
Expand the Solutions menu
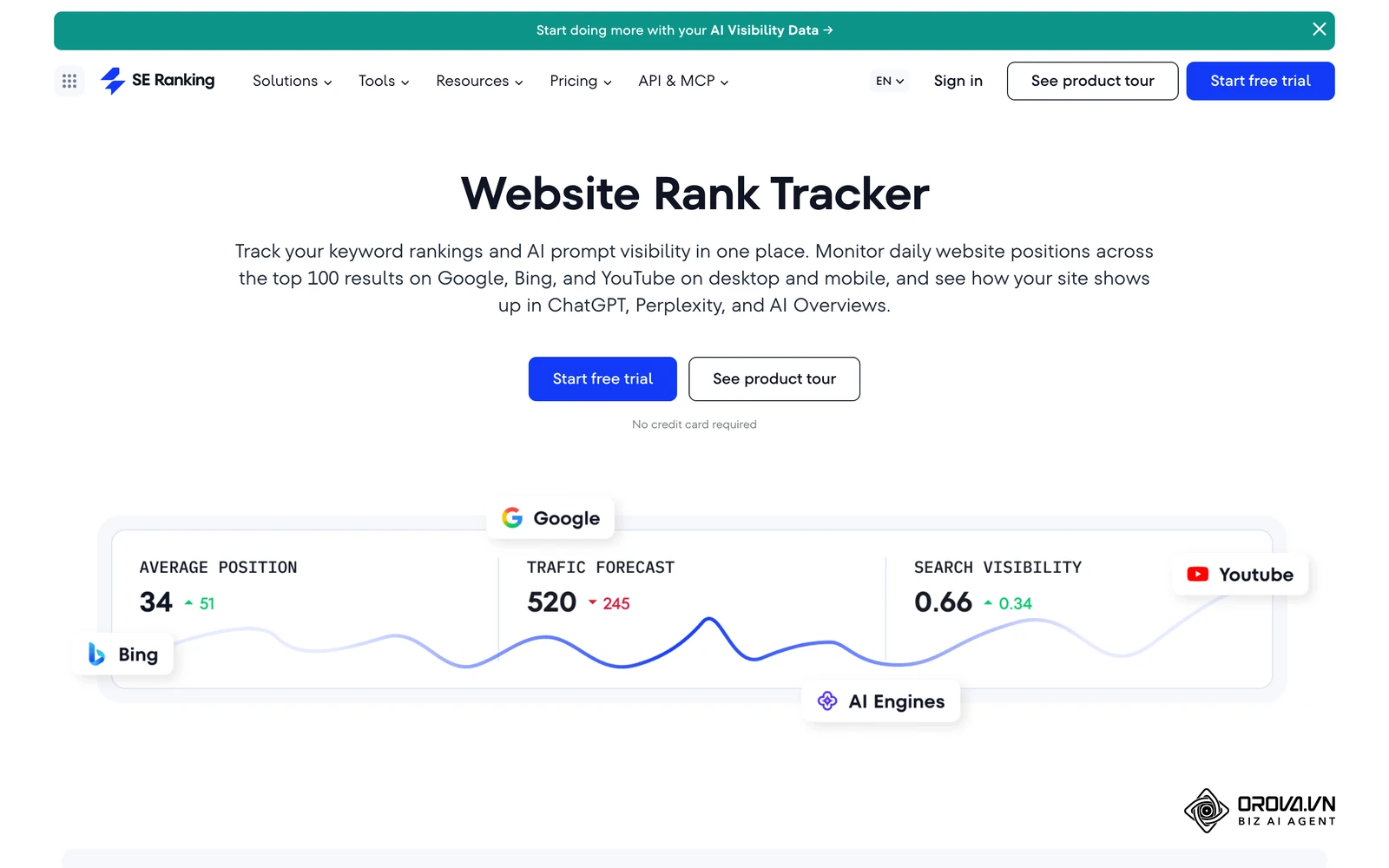coord(292,81)
